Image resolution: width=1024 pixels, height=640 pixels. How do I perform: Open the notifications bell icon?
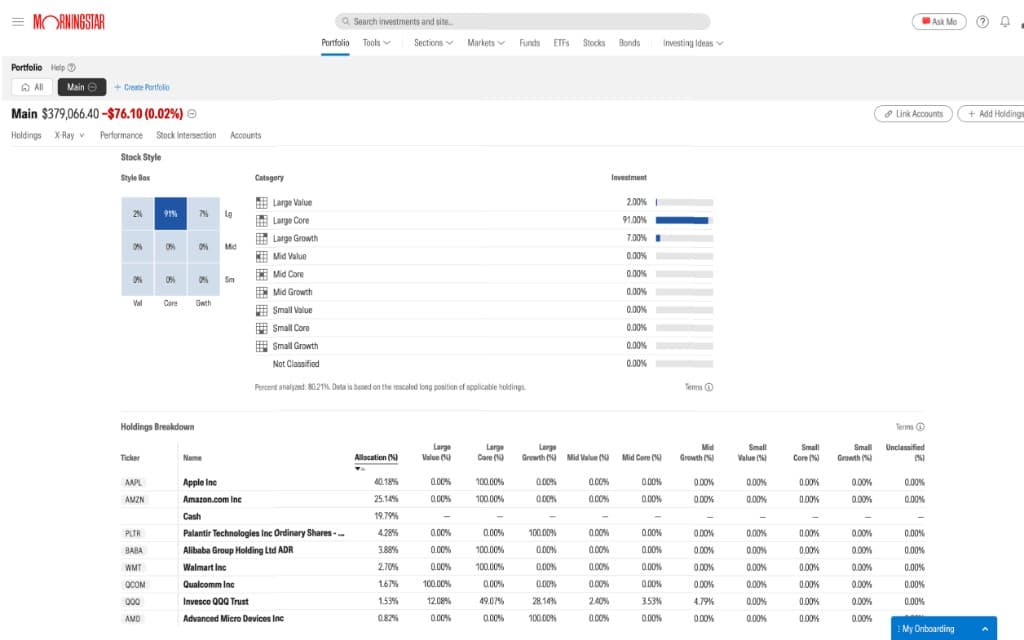1005,22
